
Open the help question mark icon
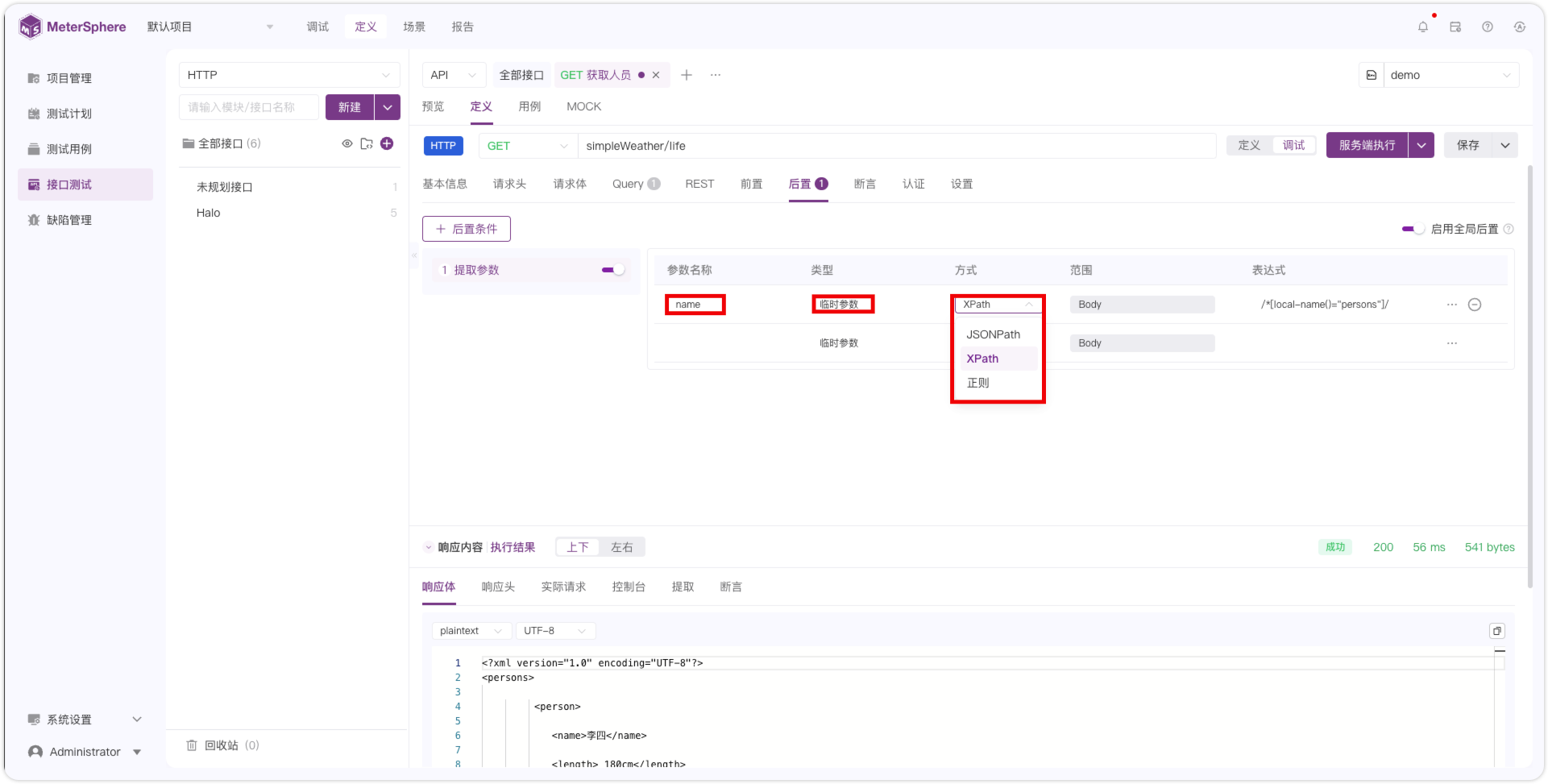[1488, 27]
